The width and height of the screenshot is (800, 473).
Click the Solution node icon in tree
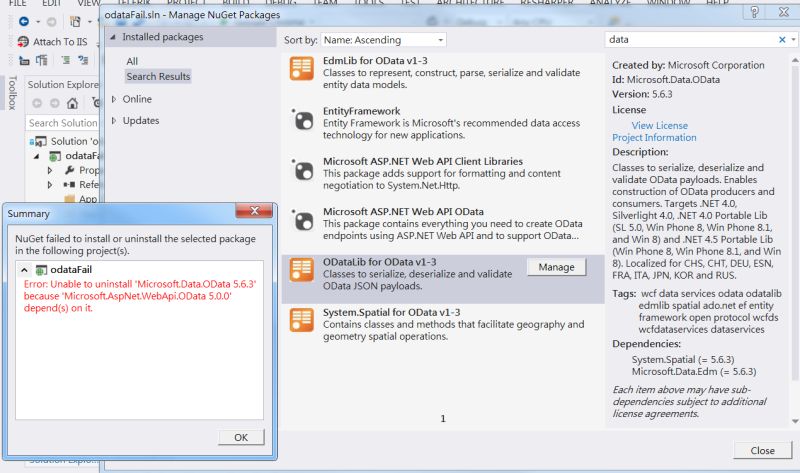pyautogui.click(x=38, y=141)
